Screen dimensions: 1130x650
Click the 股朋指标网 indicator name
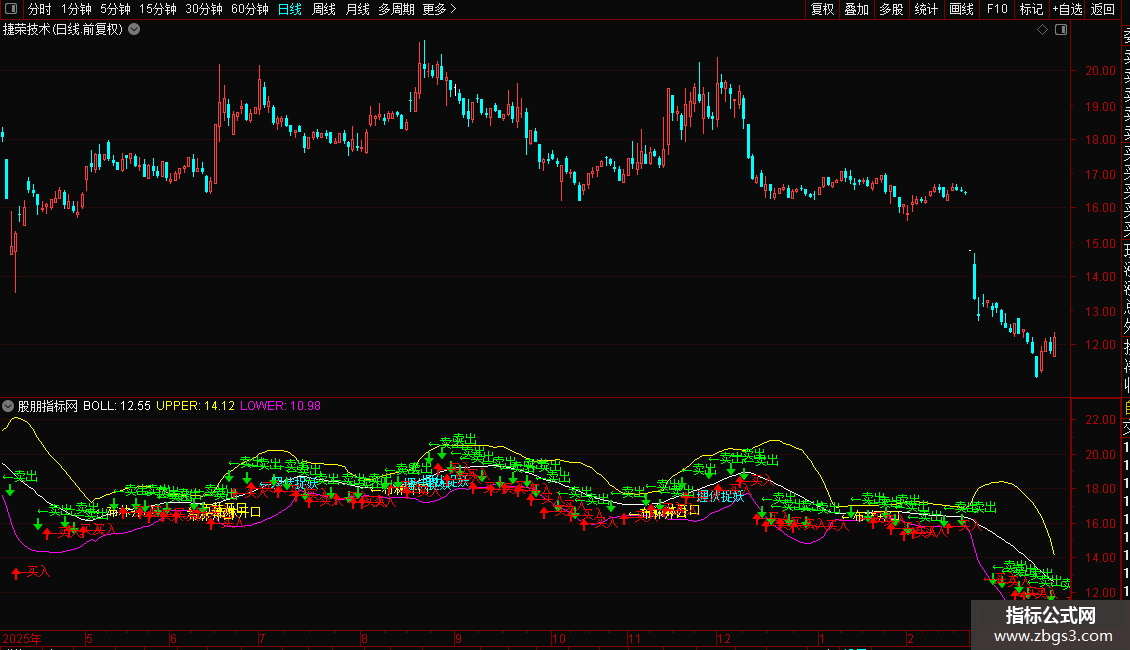[48, 406]
